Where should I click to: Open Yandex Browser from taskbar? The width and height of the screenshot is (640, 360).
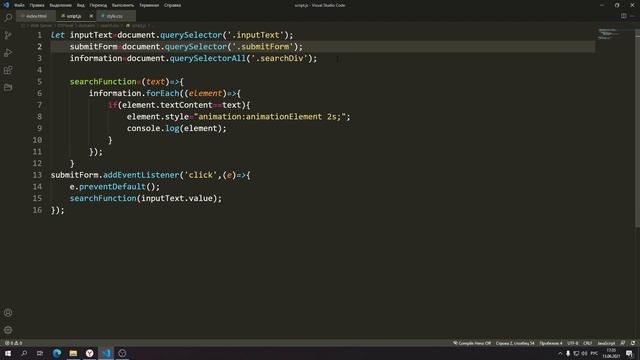tap(89, 353)
